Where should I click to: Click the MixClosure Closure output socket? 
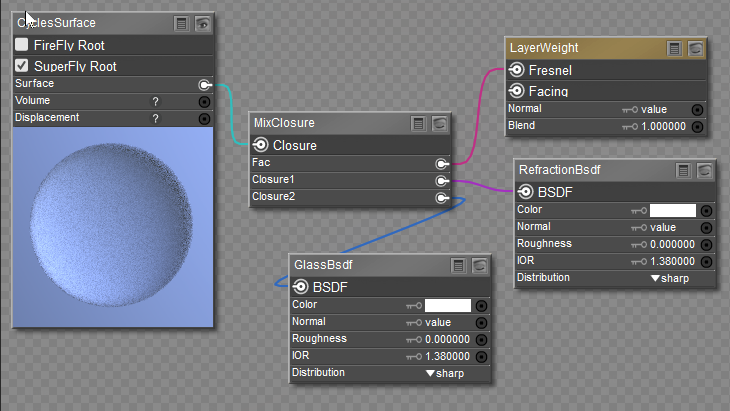pos(261,145)
